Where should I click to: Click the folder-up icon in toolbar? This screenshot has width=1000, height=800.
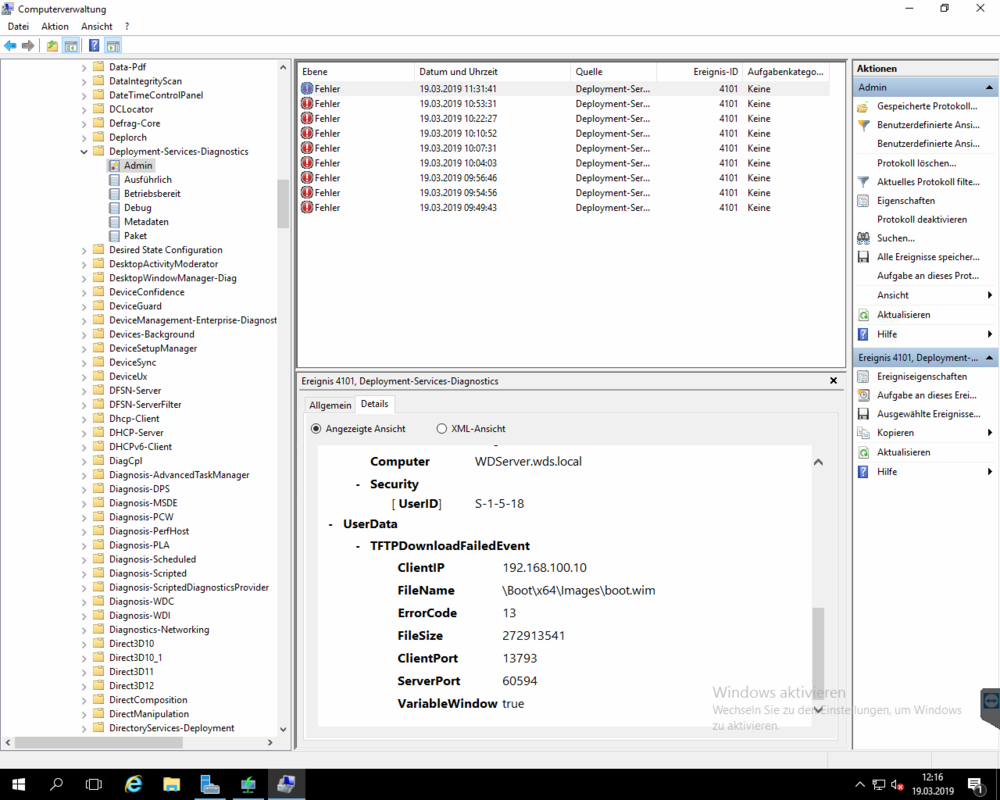click(x=52, y=46)
